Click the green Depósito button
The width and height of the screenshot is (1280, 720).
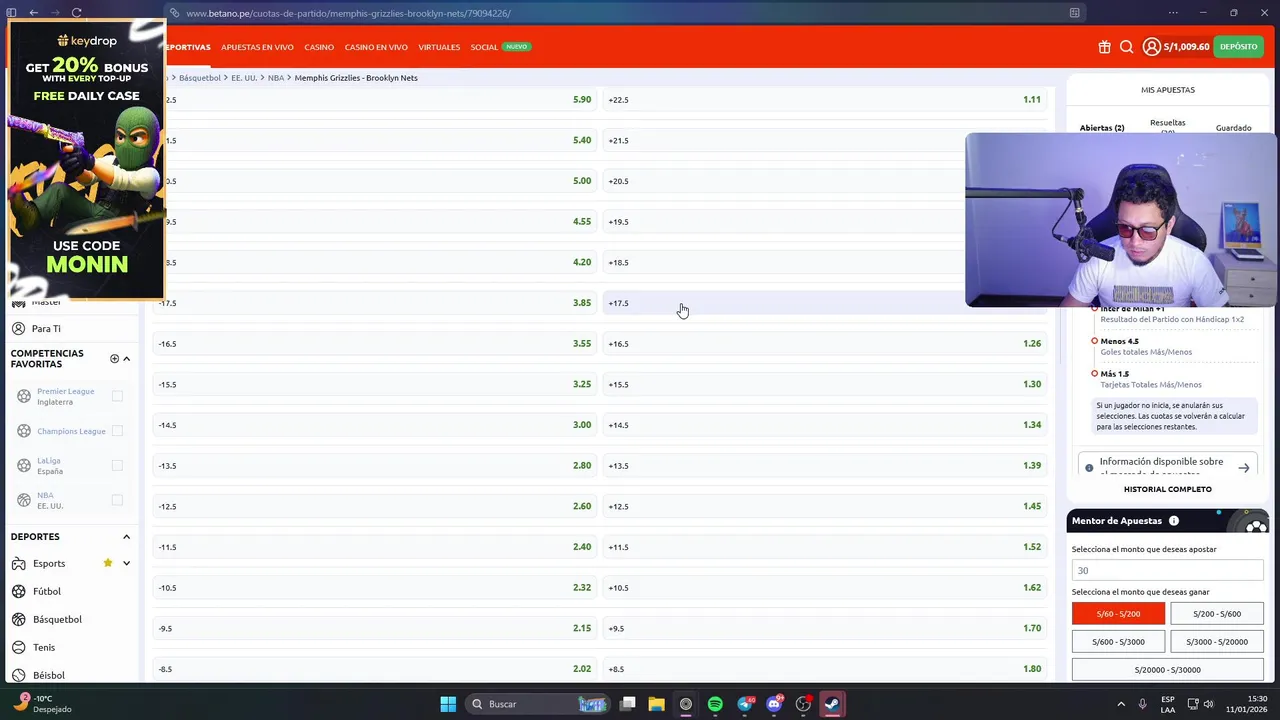[1238, 47]
